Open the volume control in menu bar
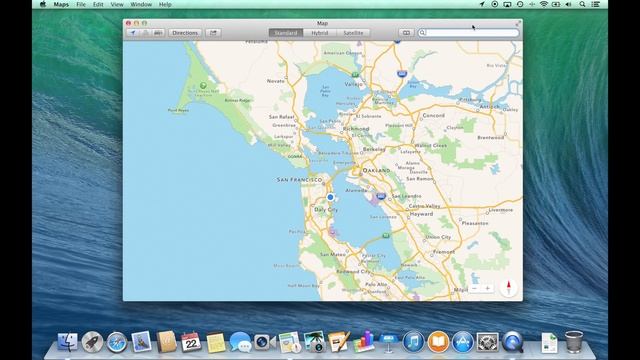Screen dimensions: 640x360 click(568, 4)
